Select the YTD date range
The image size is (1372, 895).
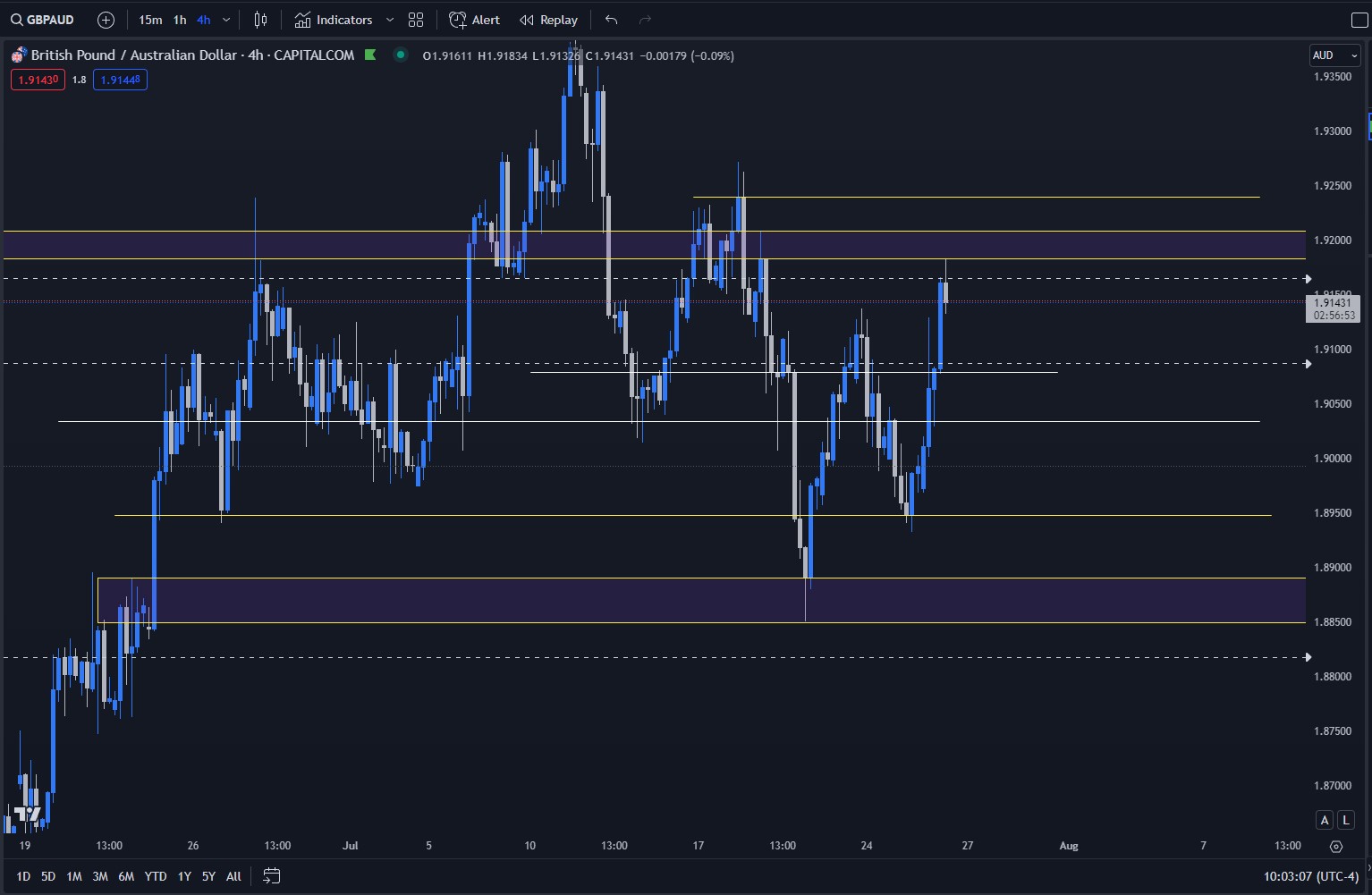[x=155, y=876]
